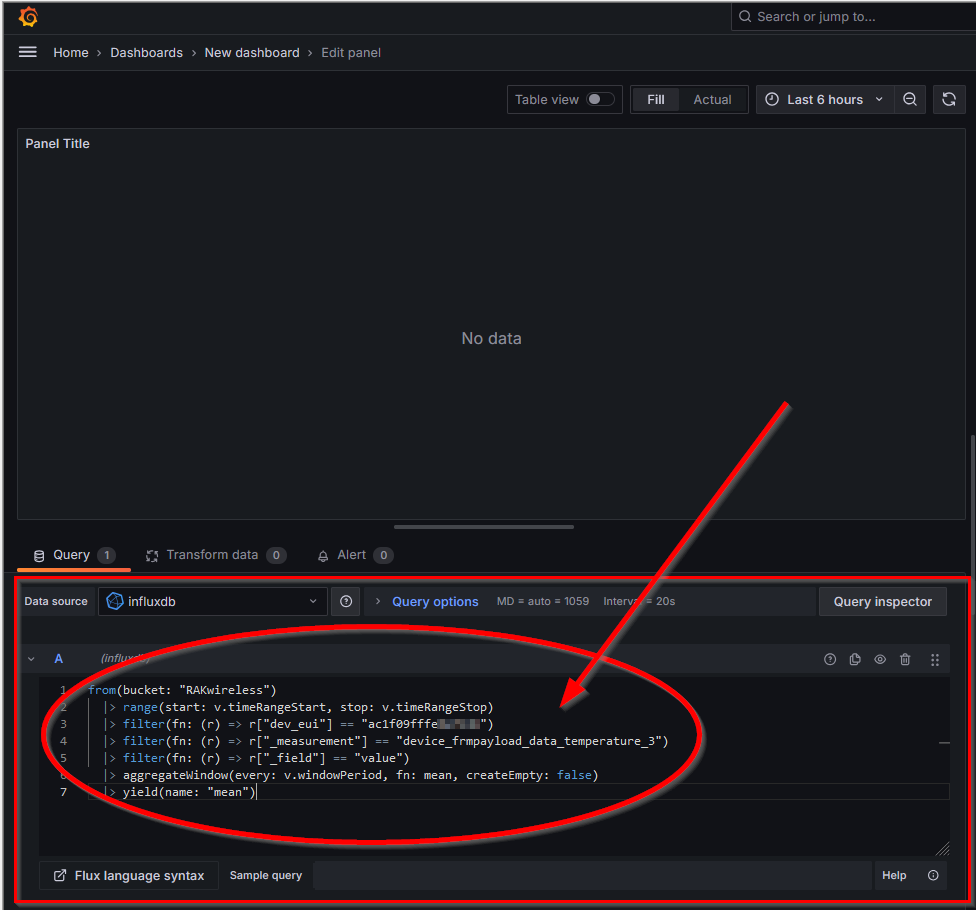The width and height of the screenshot is (976, 910).
Task: Open the Query inspector
Action: tap(882, 601)
